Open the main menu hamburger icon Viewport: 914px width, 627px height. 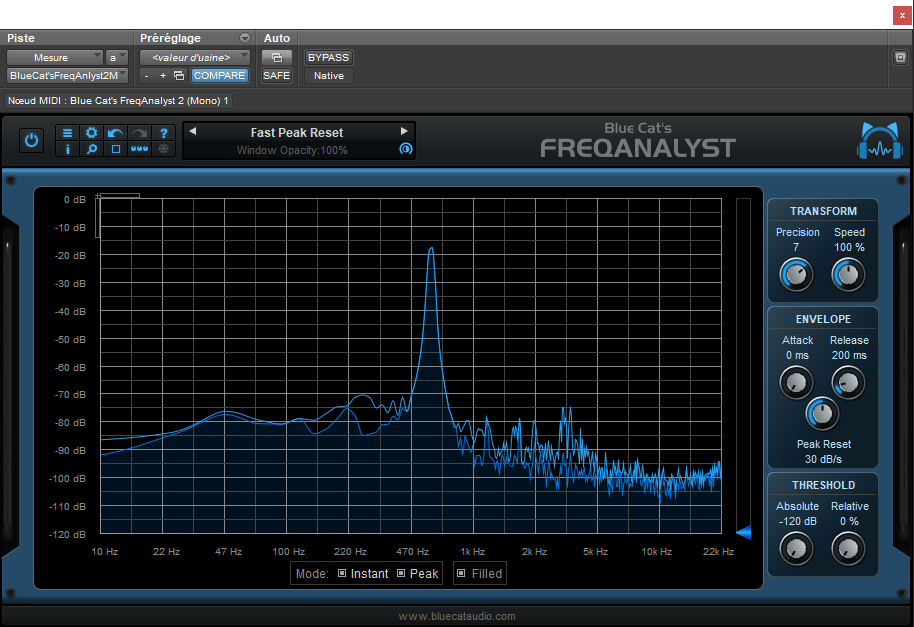click(x=67, y=133)
